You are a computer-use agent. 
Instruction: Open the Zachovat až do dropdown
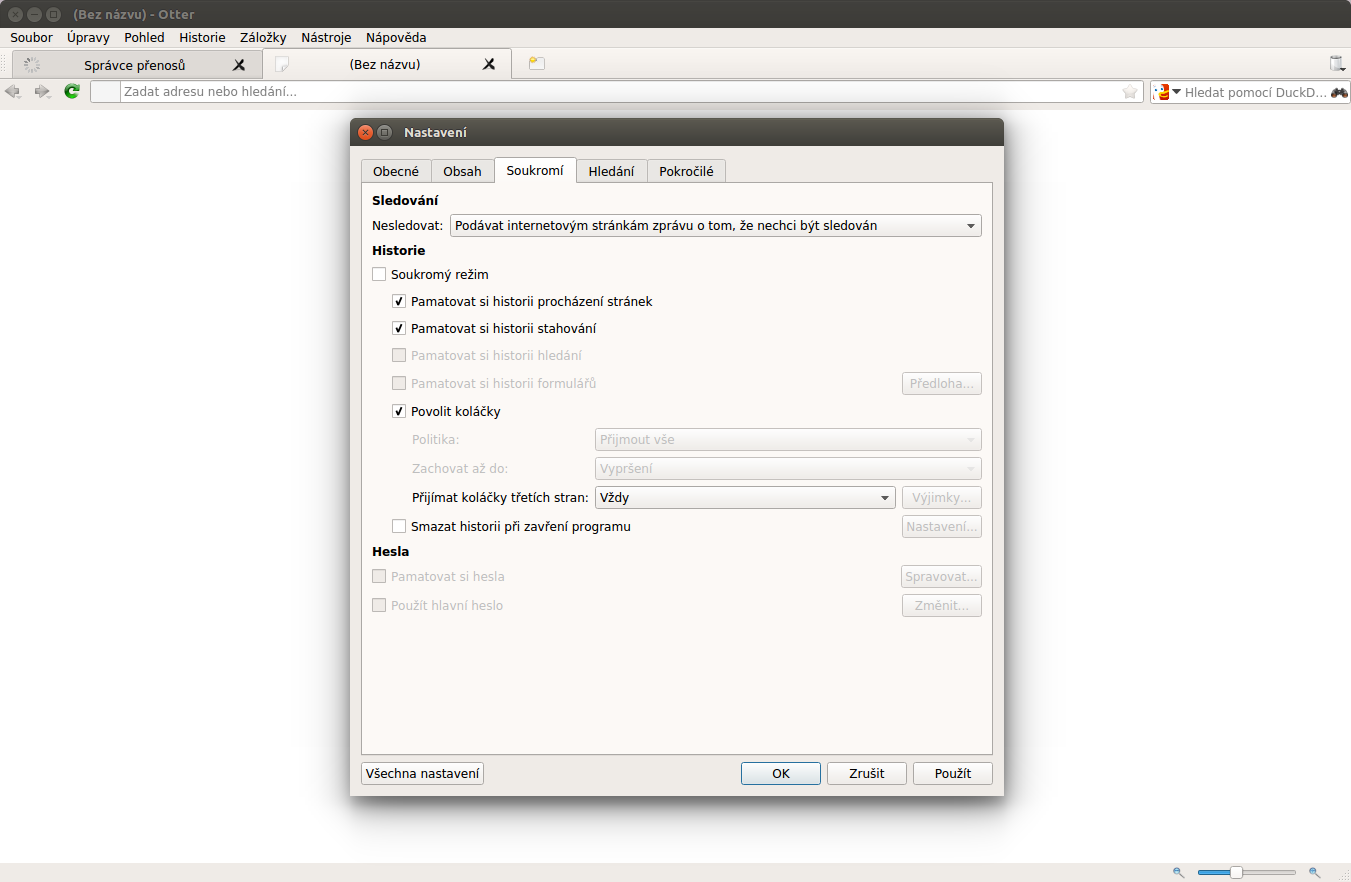(788, 468)
